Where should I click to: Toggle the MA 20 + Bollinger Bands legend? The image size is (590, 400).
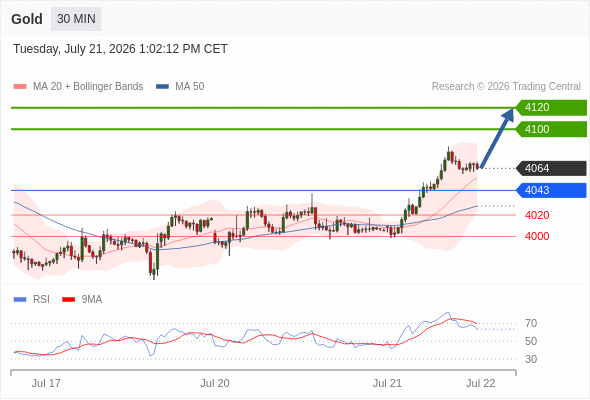(78, 87)
